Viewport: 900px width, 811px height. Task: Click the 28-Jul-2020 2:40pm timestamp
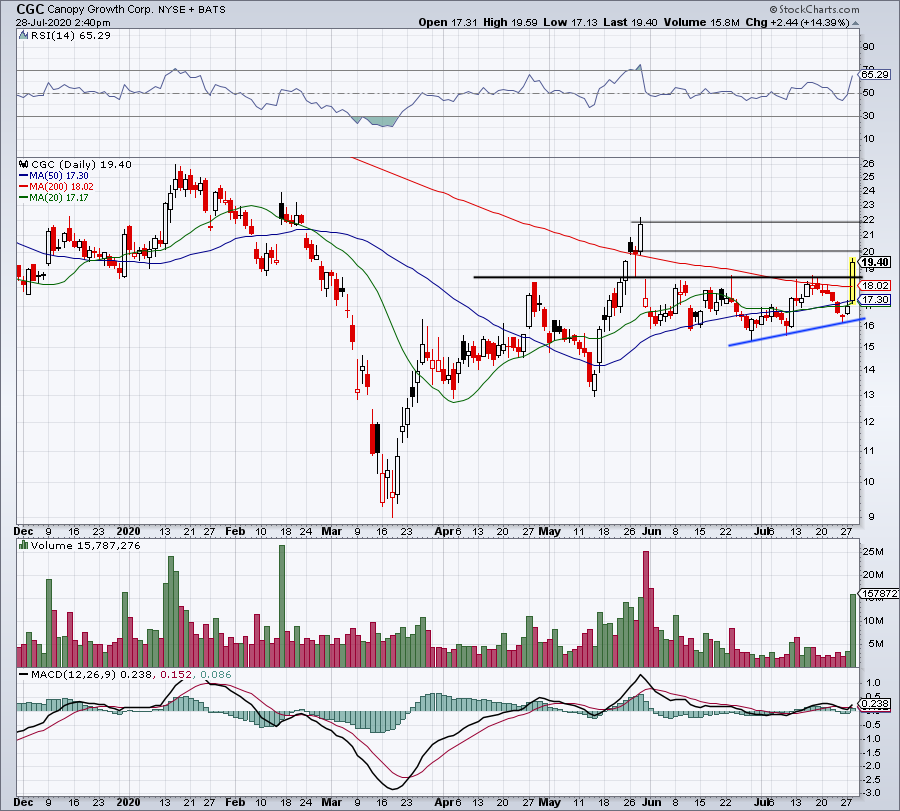(63, 23)
